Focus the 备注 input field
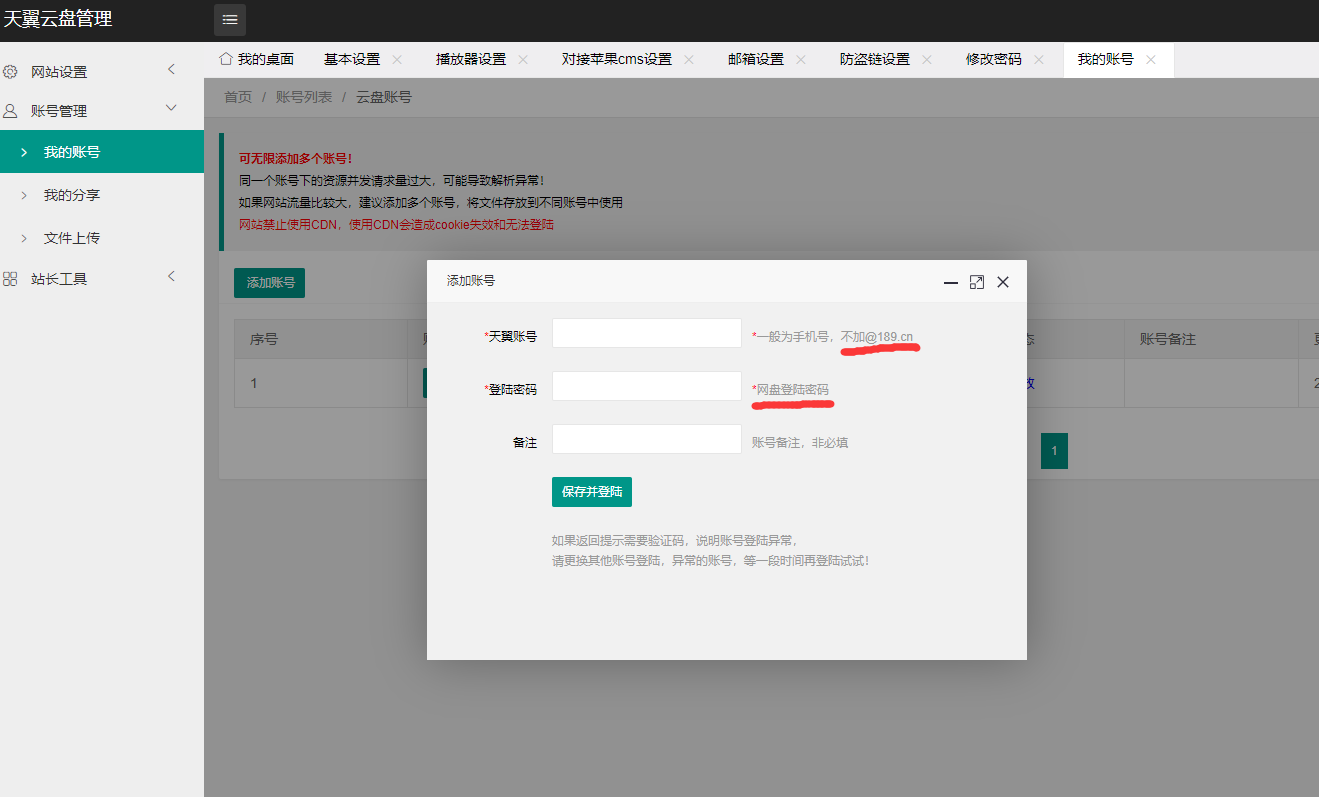The height and width of the screenshot is (797, 1319). tap(647, 439)
